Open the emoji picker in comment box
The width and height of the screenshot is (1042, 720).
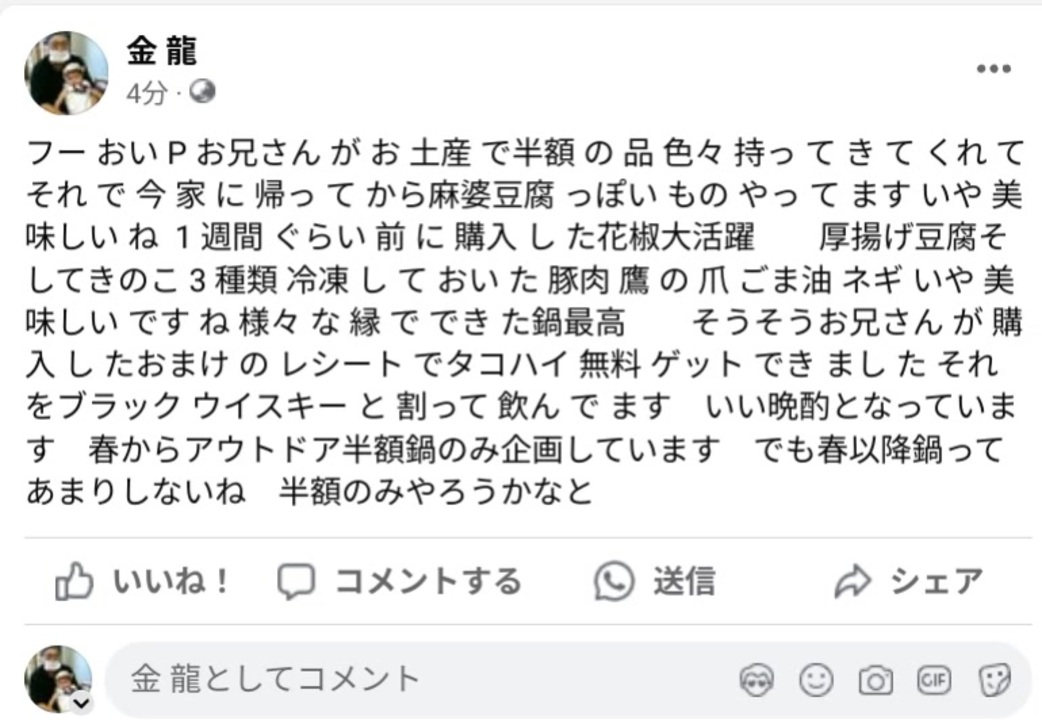coord(816,680)
